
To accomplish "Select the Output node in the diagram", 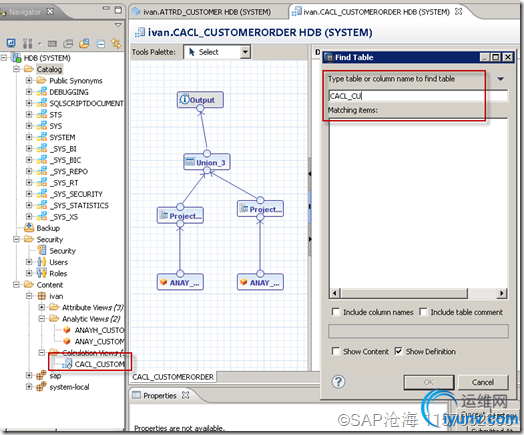I will point(200,100).
